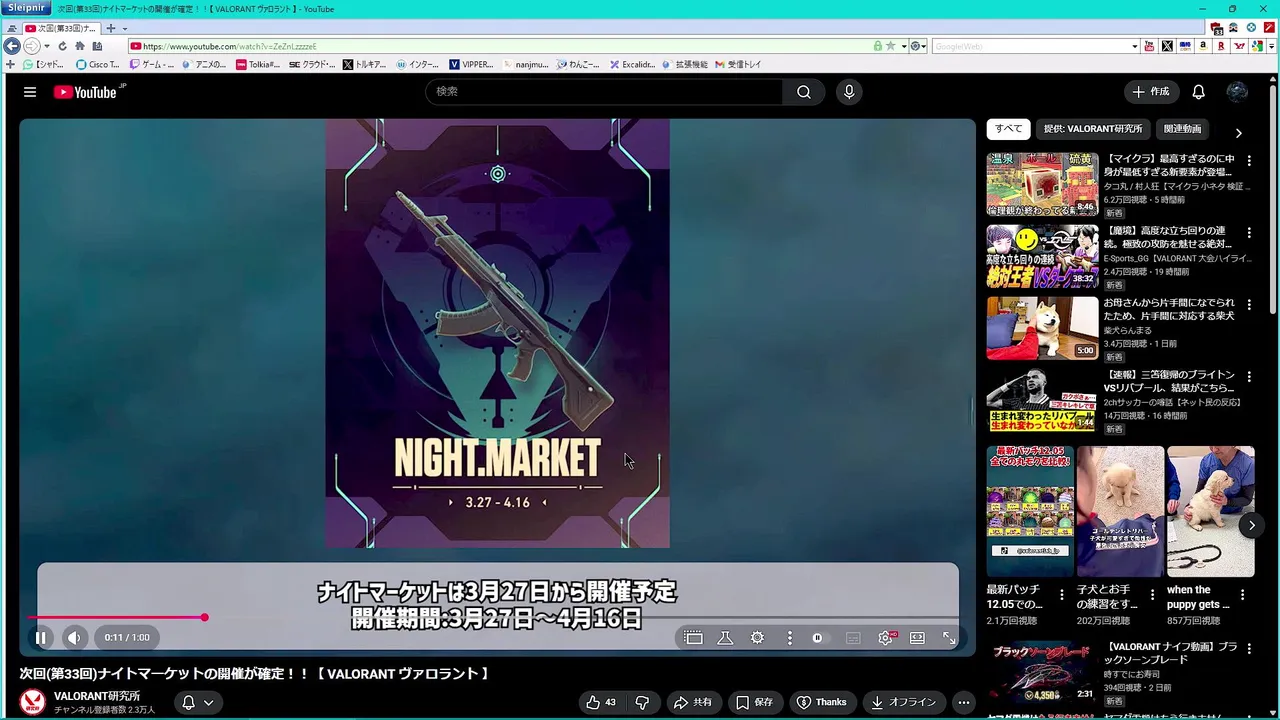Select 提供: VALORANT研究所 filter chip
The image size is (1280, 720).
point(1092,129)
